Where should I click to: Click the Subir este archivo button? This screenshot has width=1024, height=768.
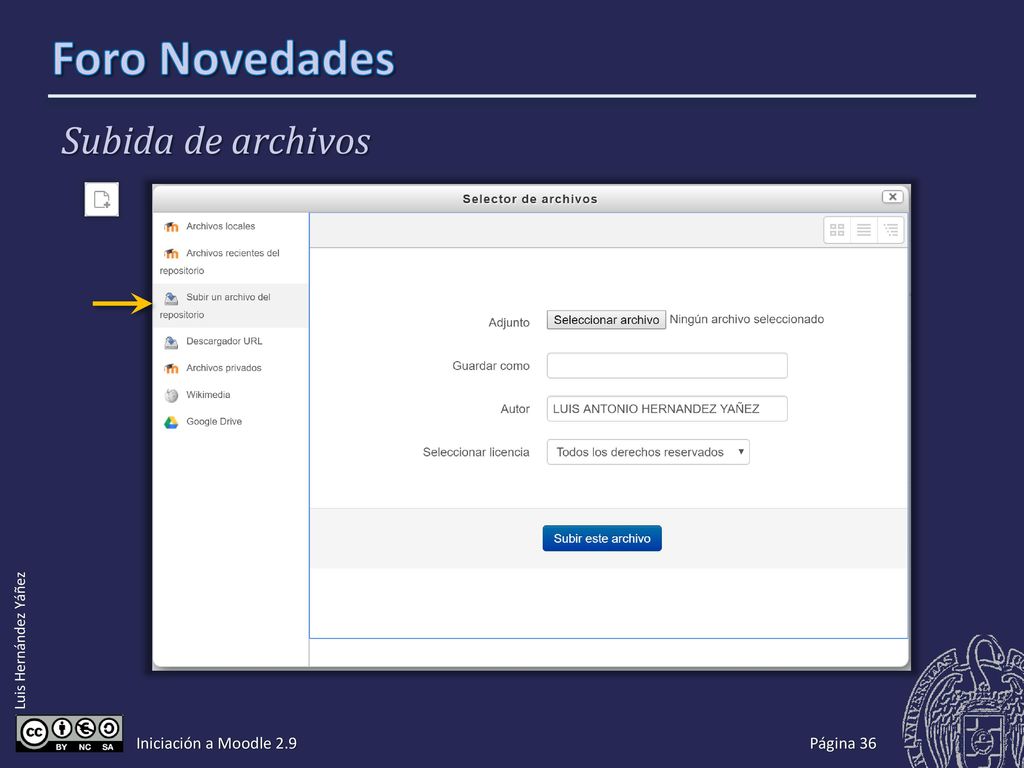[602, 538]
